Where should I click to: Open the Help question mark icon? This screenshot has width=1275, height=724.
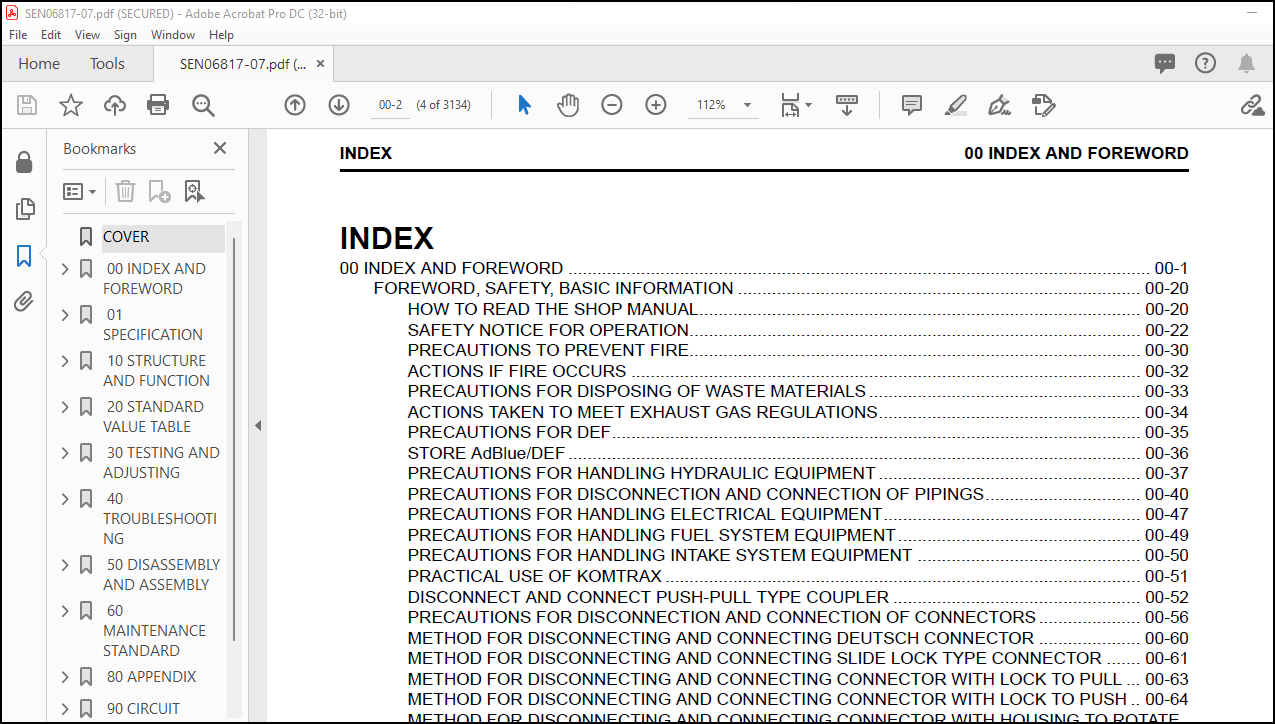coord(1206,63)
